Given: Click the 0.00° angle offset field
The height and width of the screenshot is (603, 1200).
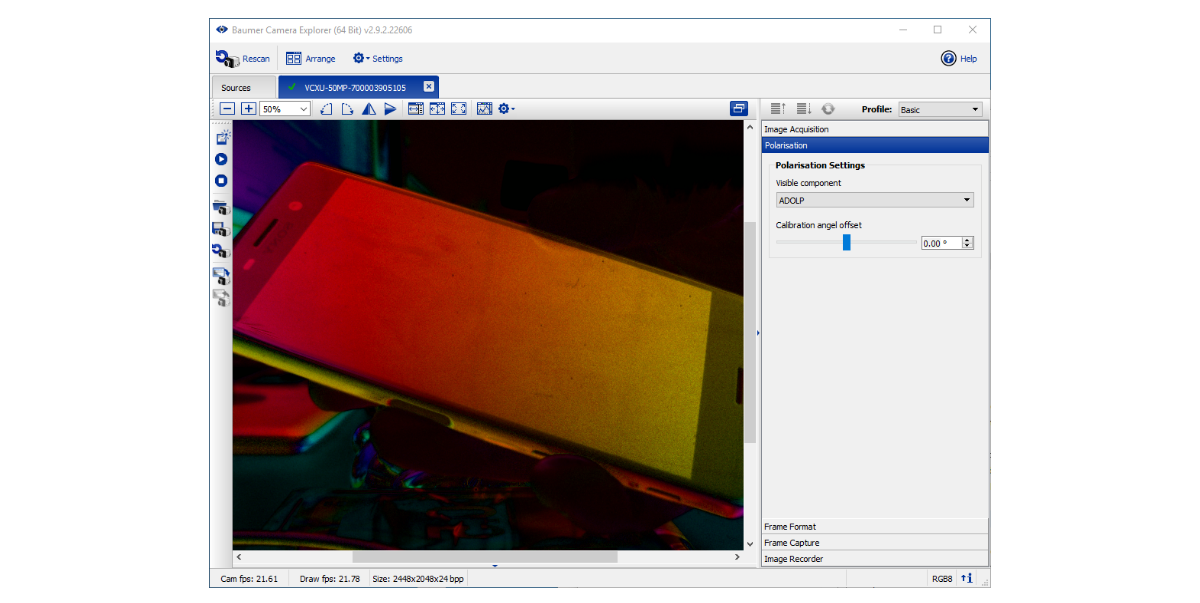Looking at the screenshot, I should (x=941, y=243).
